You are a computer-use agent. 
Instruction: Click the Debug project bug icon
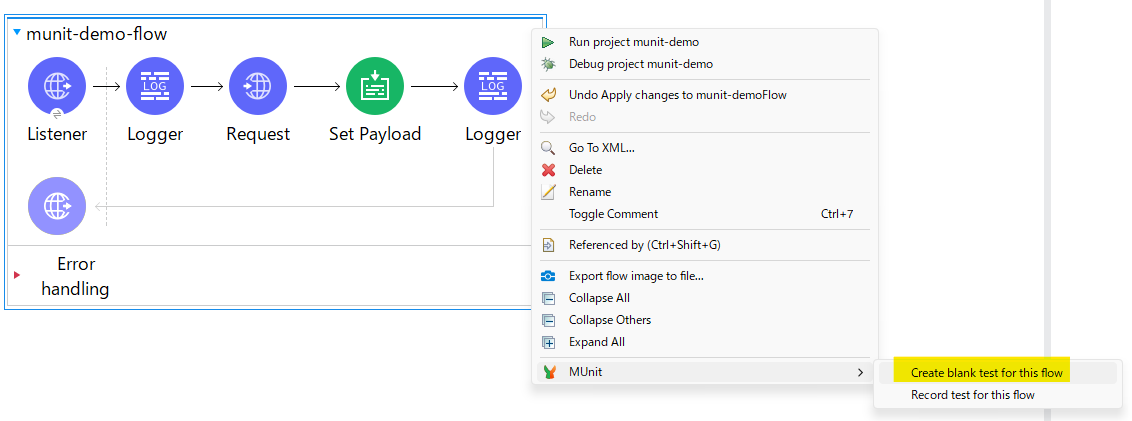[549, 64]
